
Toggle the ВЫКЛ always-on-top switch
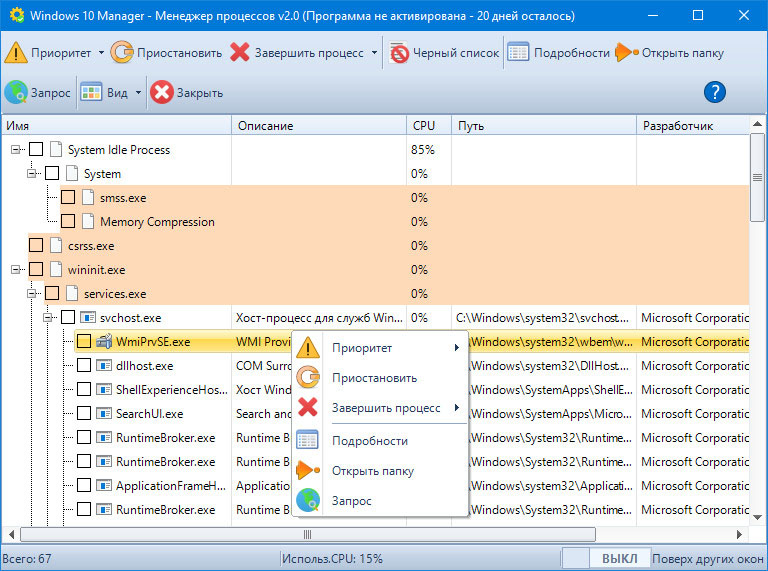(x=605, y=559)
